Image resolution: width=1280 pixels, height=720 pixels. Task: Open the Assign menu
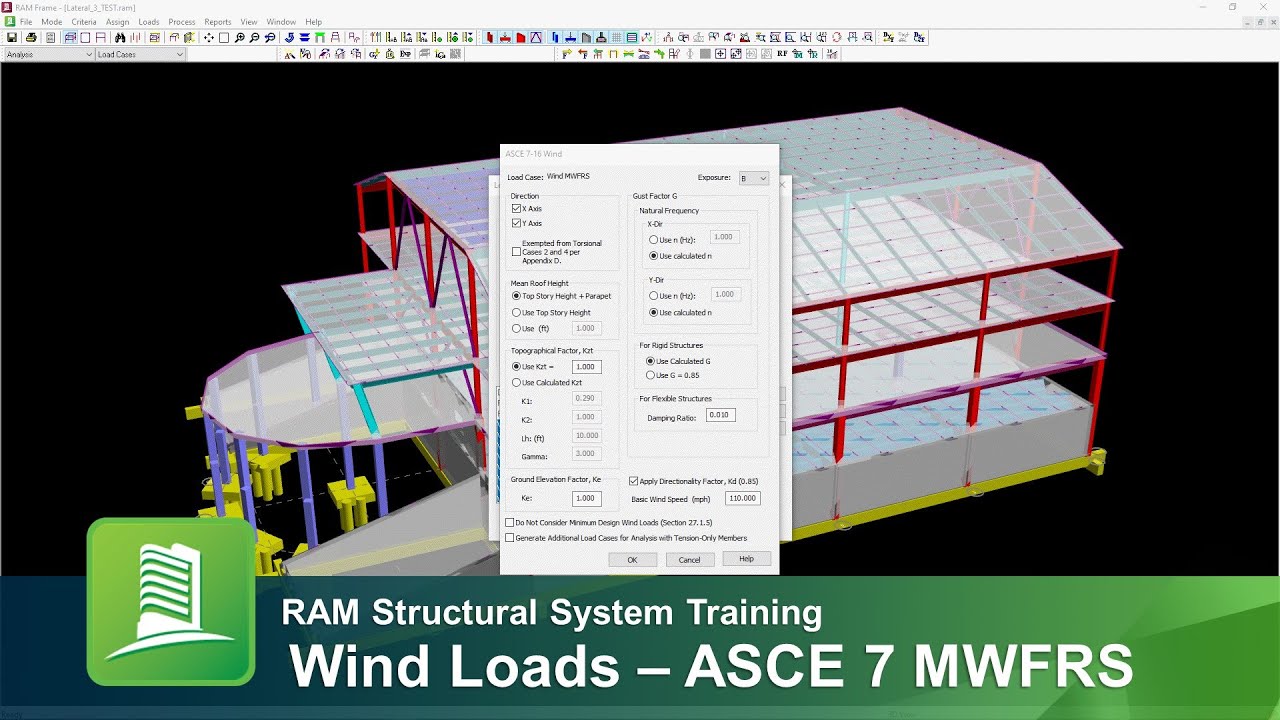pyautogui.click(x=118, y=22)
